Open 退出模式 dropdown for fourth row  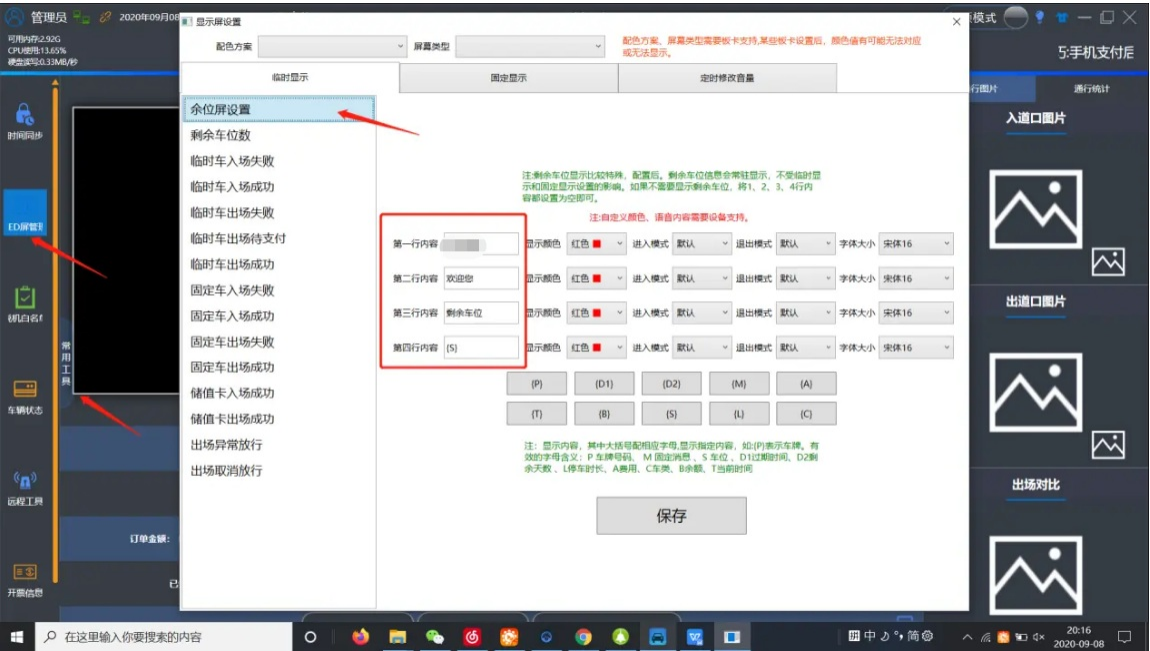coord(805,347)
